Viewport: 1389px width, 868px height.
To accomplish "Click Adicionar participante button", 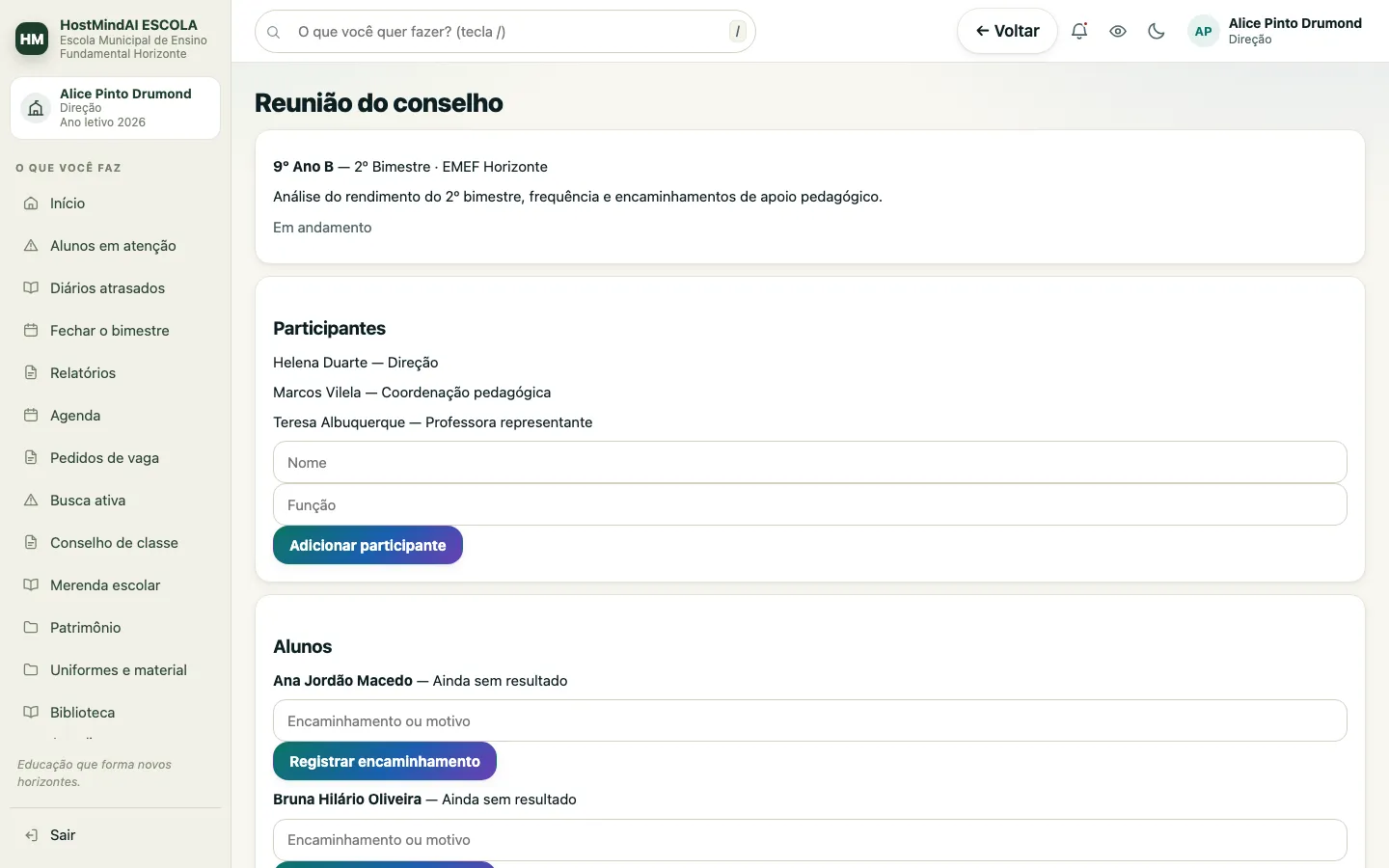I will [368, 545].
